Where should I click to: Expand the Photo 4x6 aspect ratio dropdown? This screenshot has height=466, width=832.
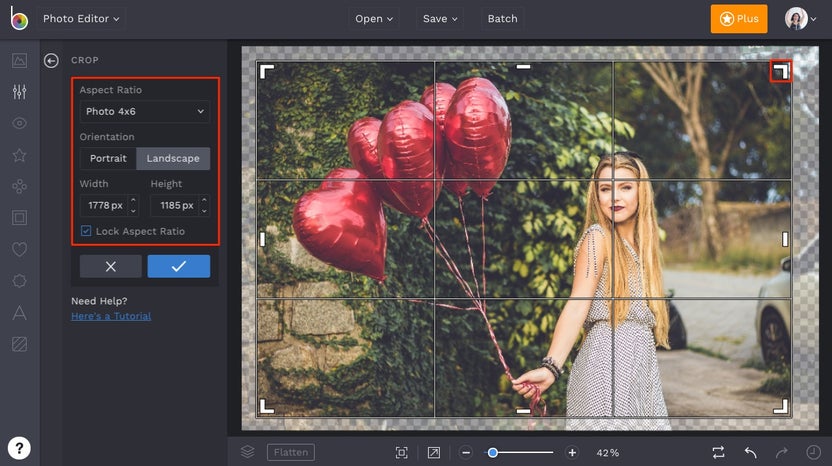click(x=145, y=111)
